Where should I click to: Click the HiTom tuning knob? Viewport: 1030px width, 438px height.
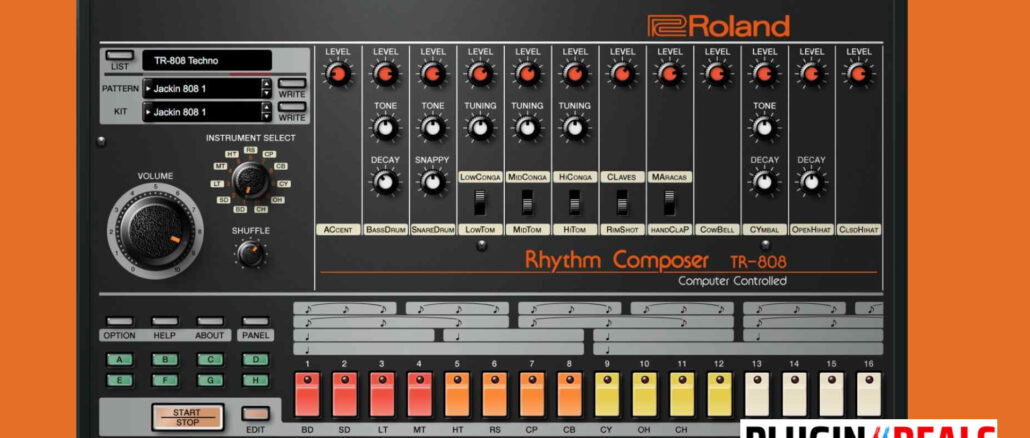pos(575,127)
